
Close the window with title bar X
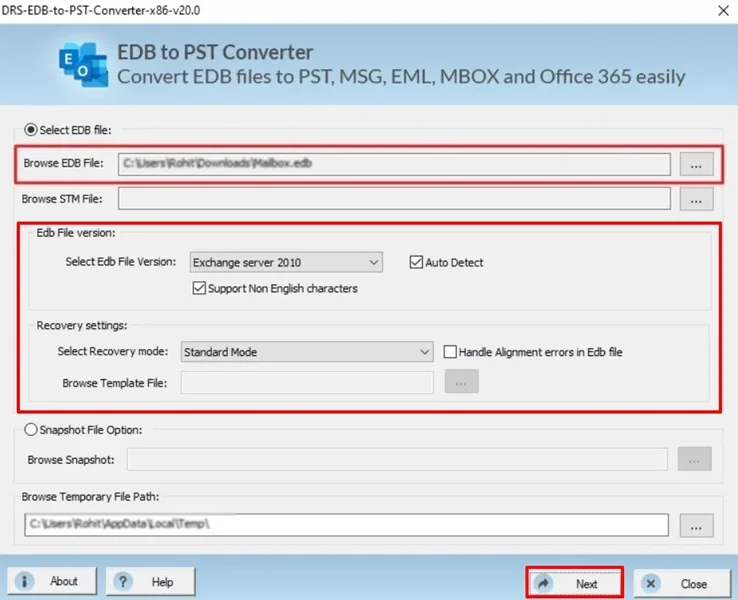point(723,10)
